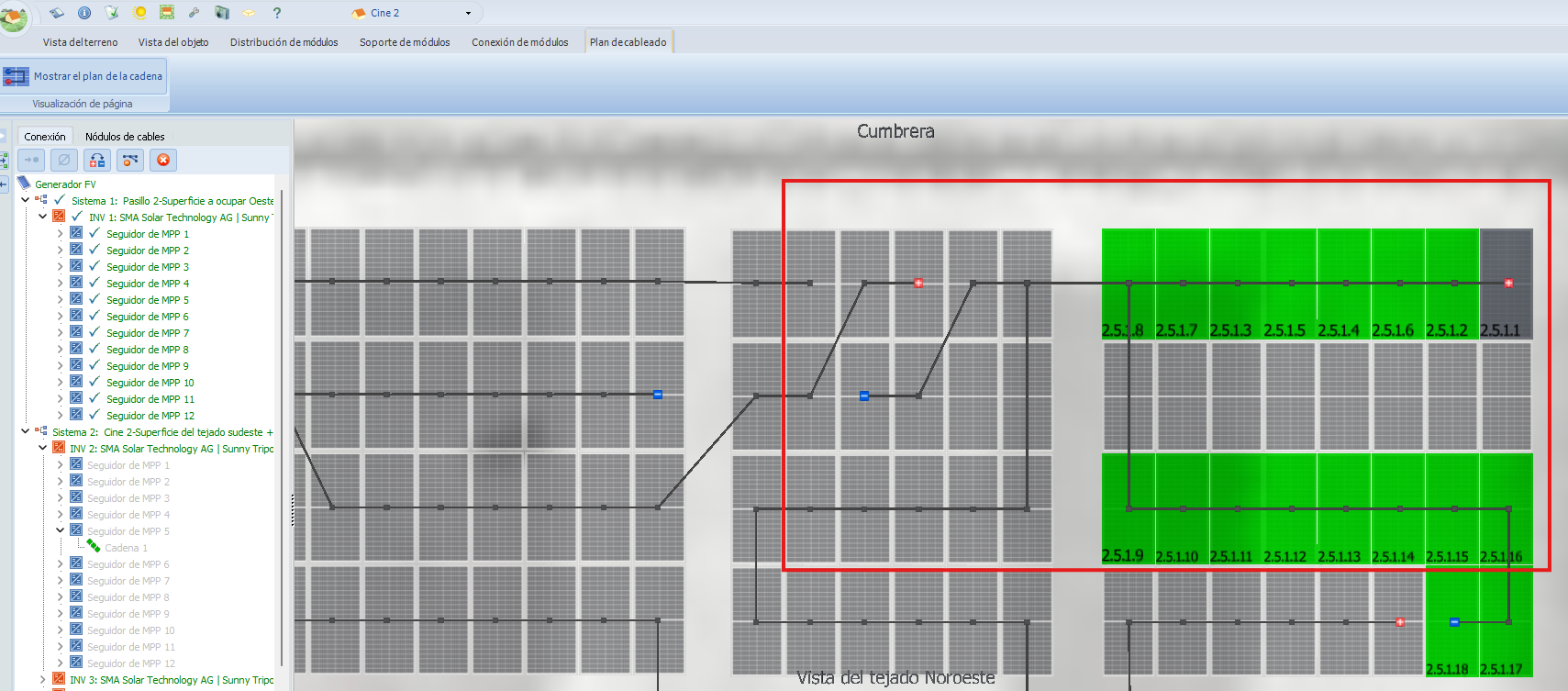Click dark gray module labeled 2.5.1.1
This screenshot has width=1568, height=691.
[1507, 283]
